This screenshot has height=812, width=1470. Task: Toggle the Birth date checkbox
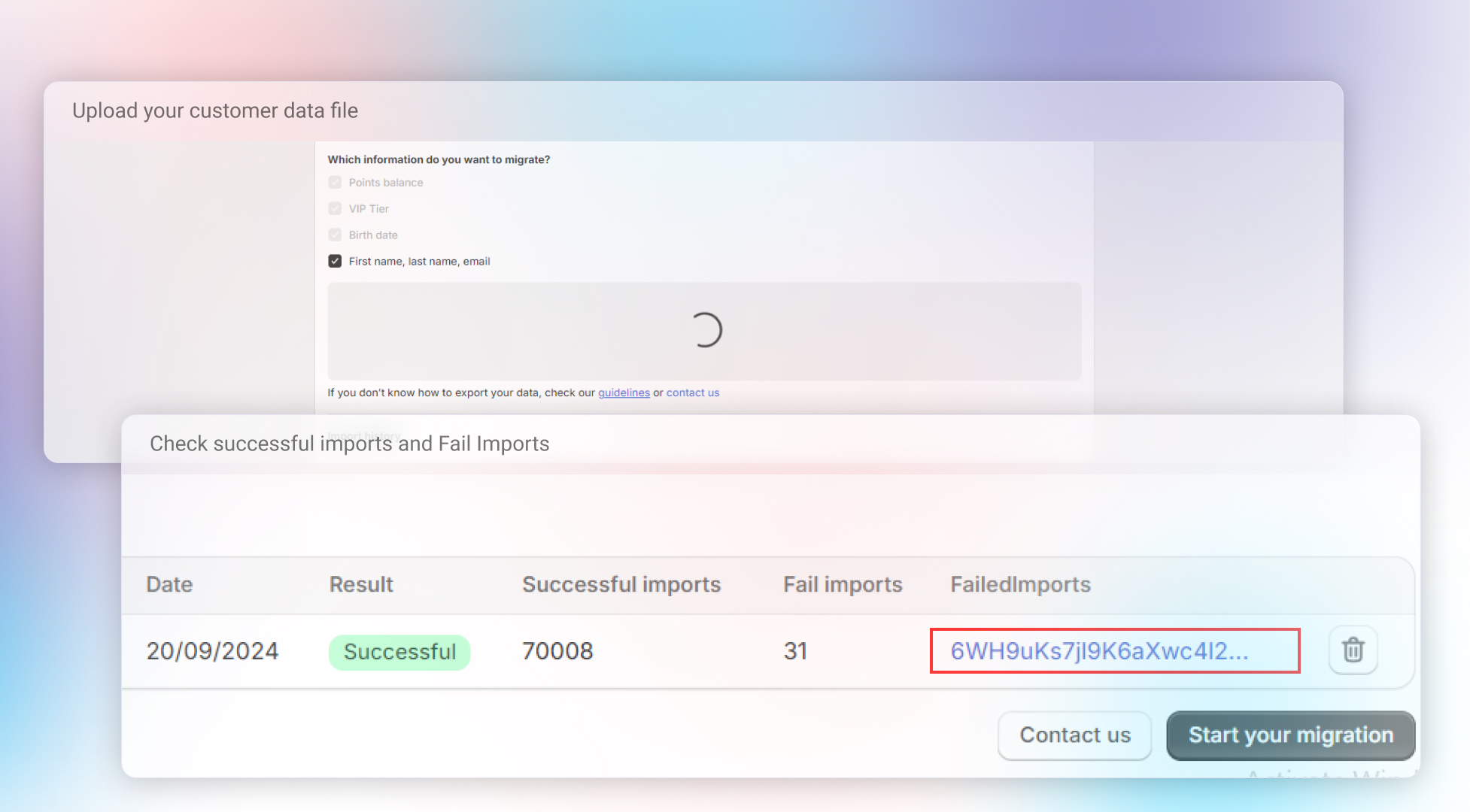pyautogui.click(x=335, y=235)
